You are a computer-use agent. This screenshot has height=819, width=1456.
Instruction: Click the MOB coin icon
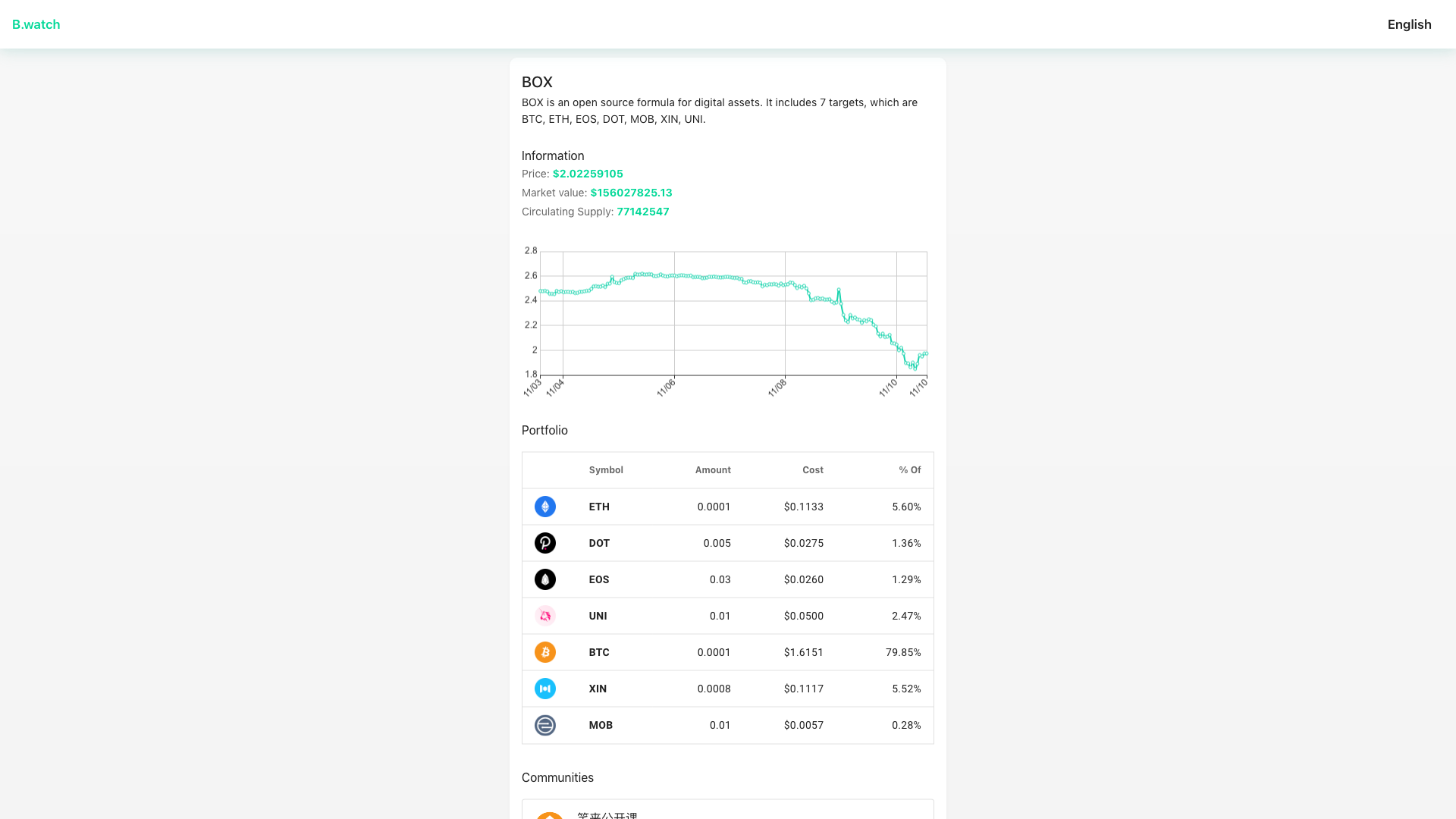(544, 725)
